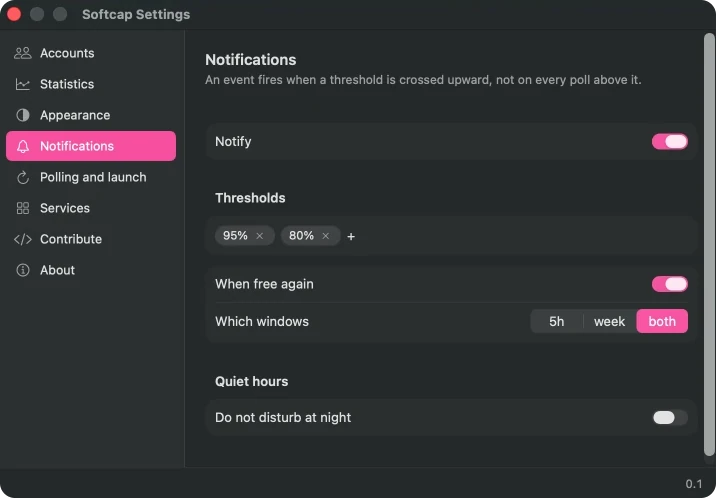The height and width of the screenshot is (498, 716).
Task: Select the both windows option
Action: 662,321
